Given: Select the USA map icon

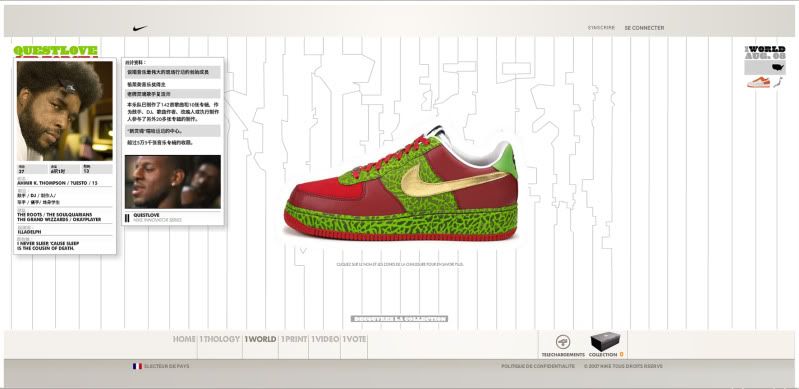Looking at the screenshot, I should pos(778,67).
